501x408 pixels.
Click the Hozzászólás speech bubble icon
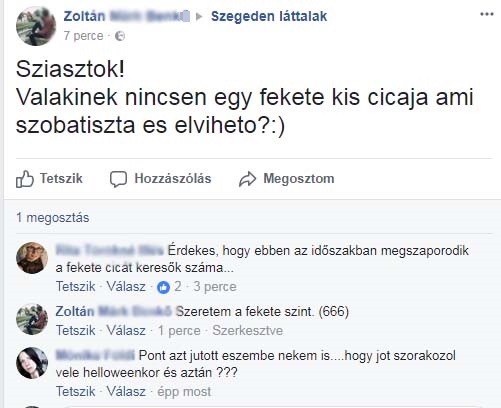[x=118, y=179]
